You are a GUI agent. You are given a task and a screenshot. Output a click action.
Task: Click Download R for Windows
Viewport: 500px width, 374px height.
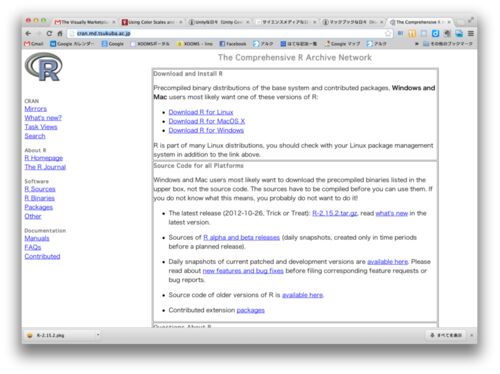click(206, 130)
